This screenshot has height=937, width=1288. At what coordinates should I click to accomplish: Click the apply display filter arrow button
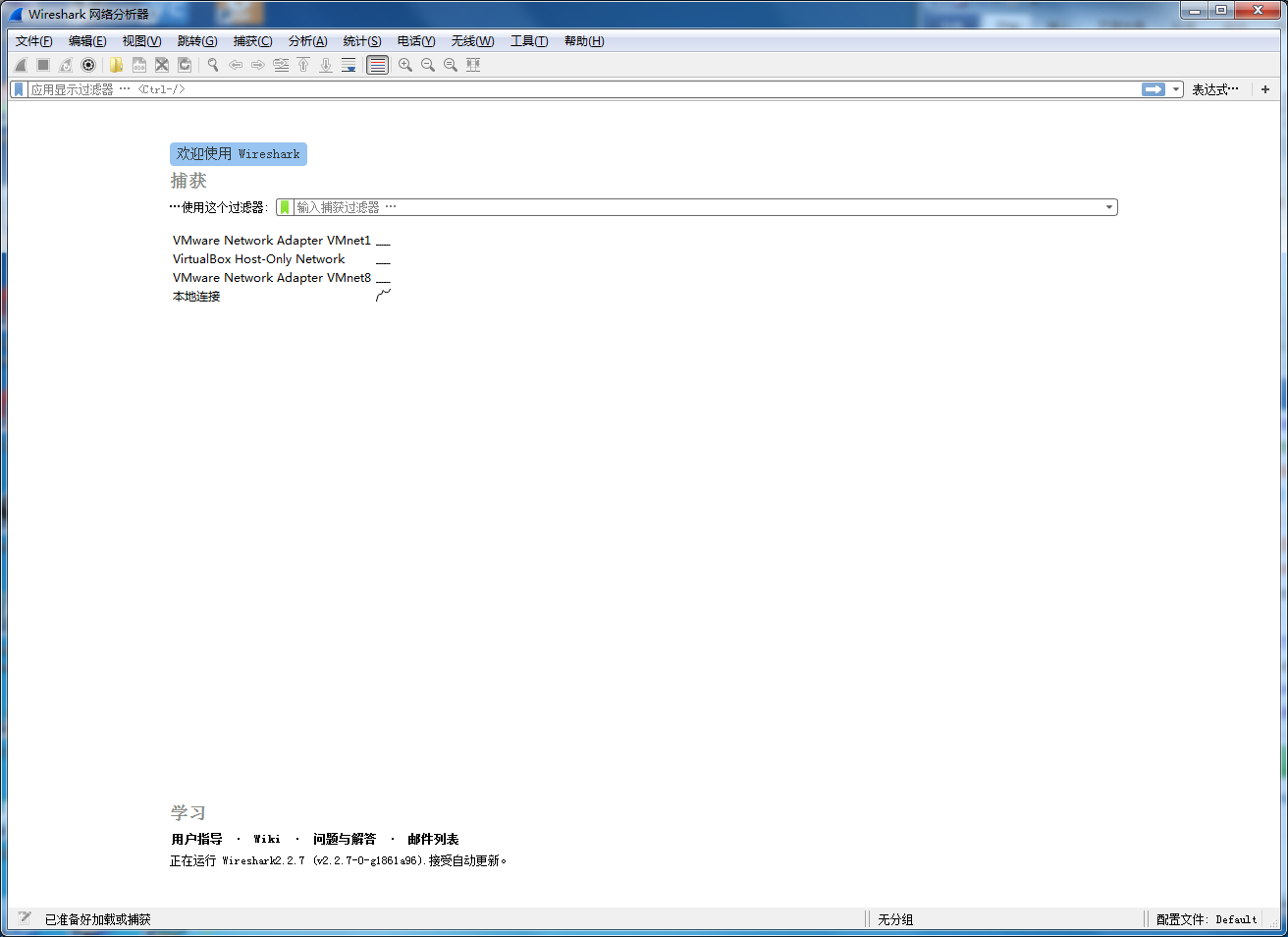(x=1154, y=89)
